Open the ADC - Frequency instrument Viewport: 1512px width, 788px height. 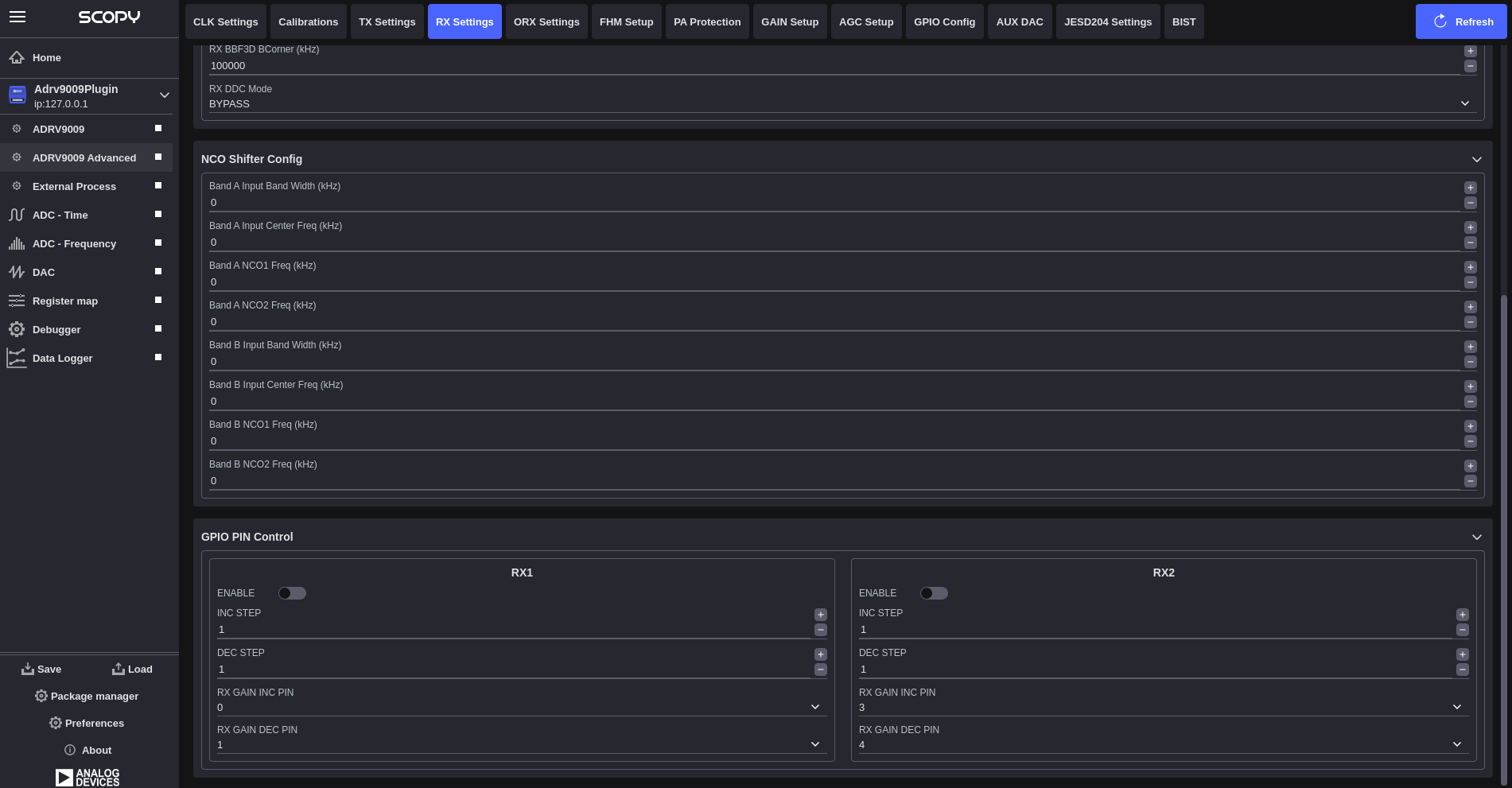pos(74,243)
